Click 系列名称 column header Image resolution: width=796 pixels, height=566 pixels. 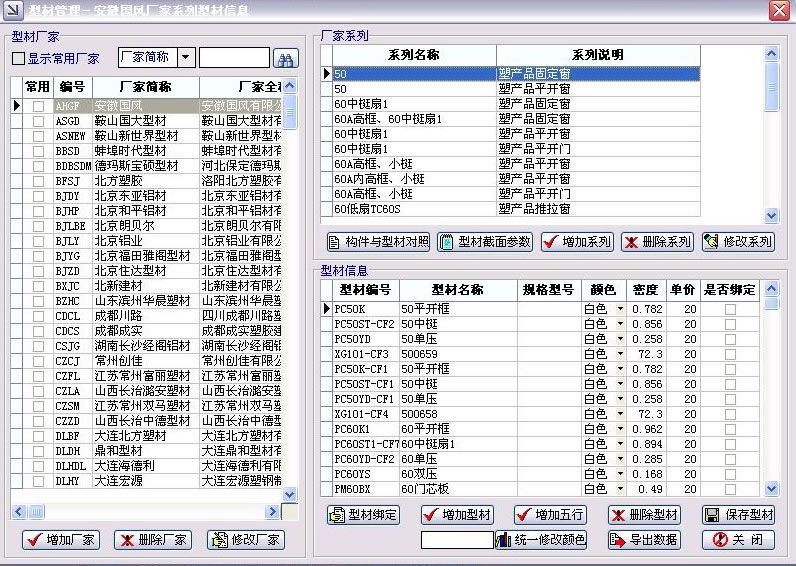414,55
